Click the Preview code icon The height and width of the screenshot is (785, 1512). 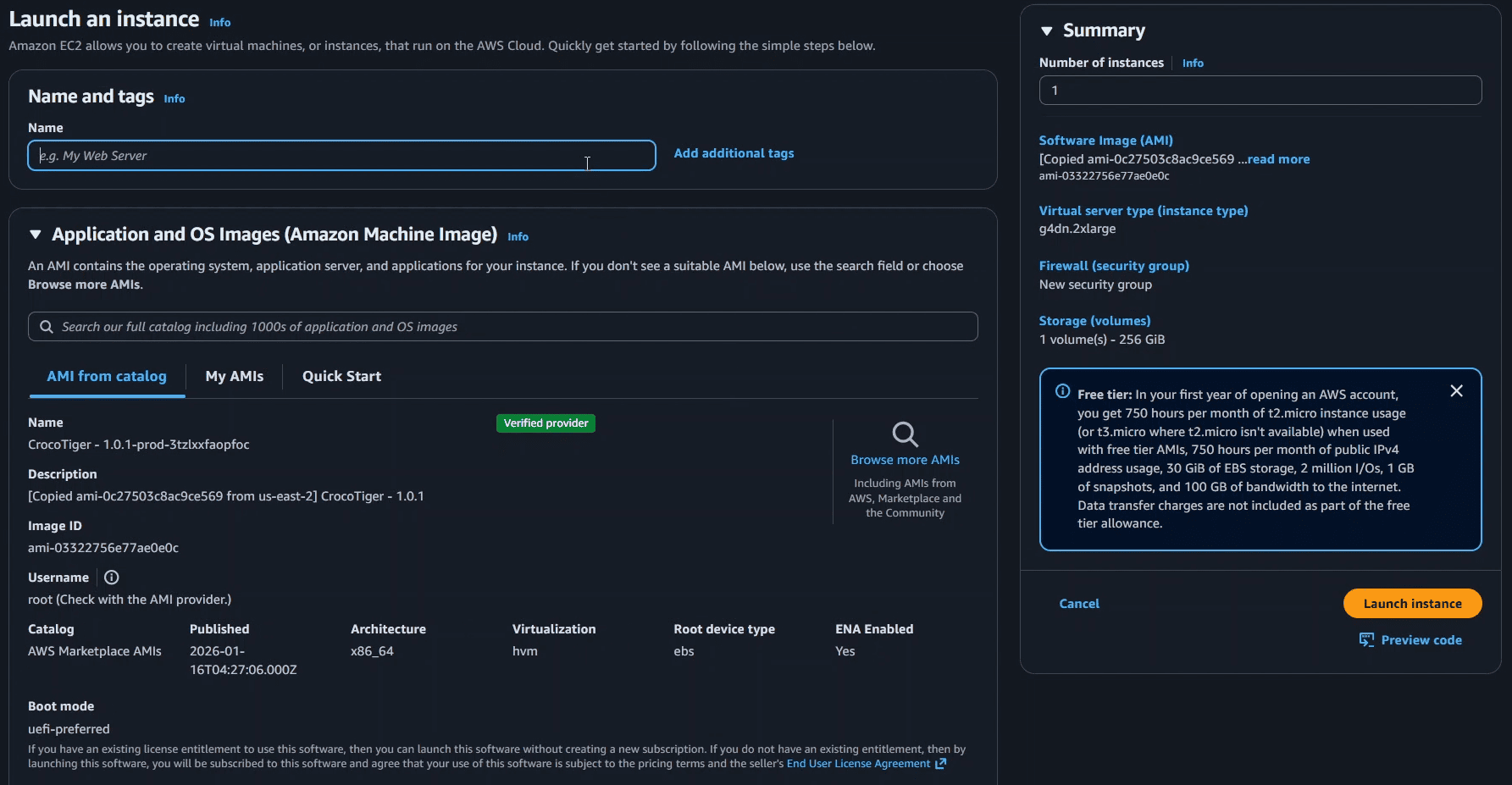point(1366,639)
